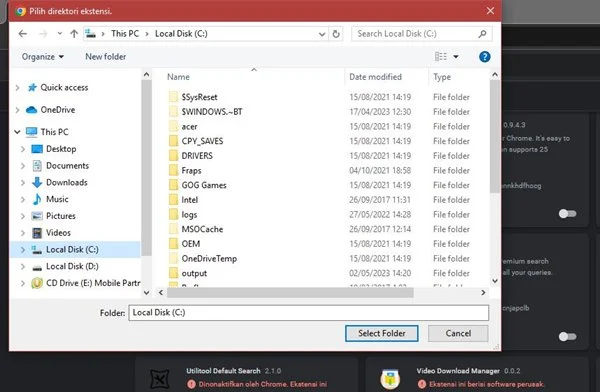Select the Pictures icon in the tree
The image size is (600, 392).
point(37,216)
